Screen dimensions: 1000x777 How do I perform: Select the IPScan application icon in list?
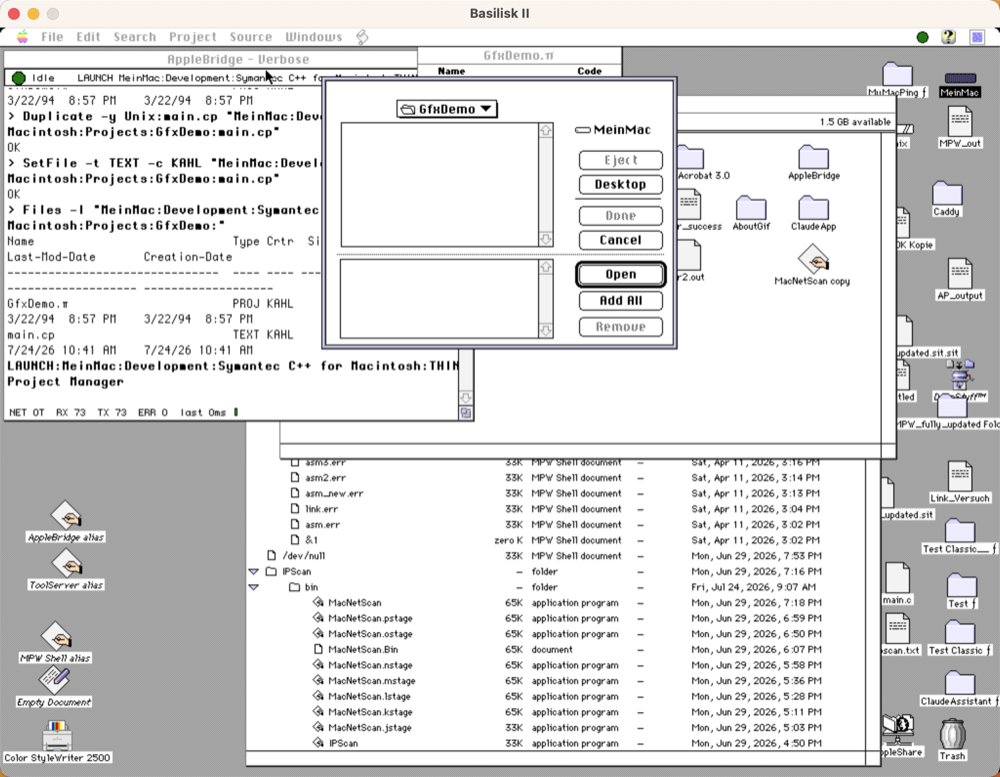pyautogui.click(x=318, y=743)
